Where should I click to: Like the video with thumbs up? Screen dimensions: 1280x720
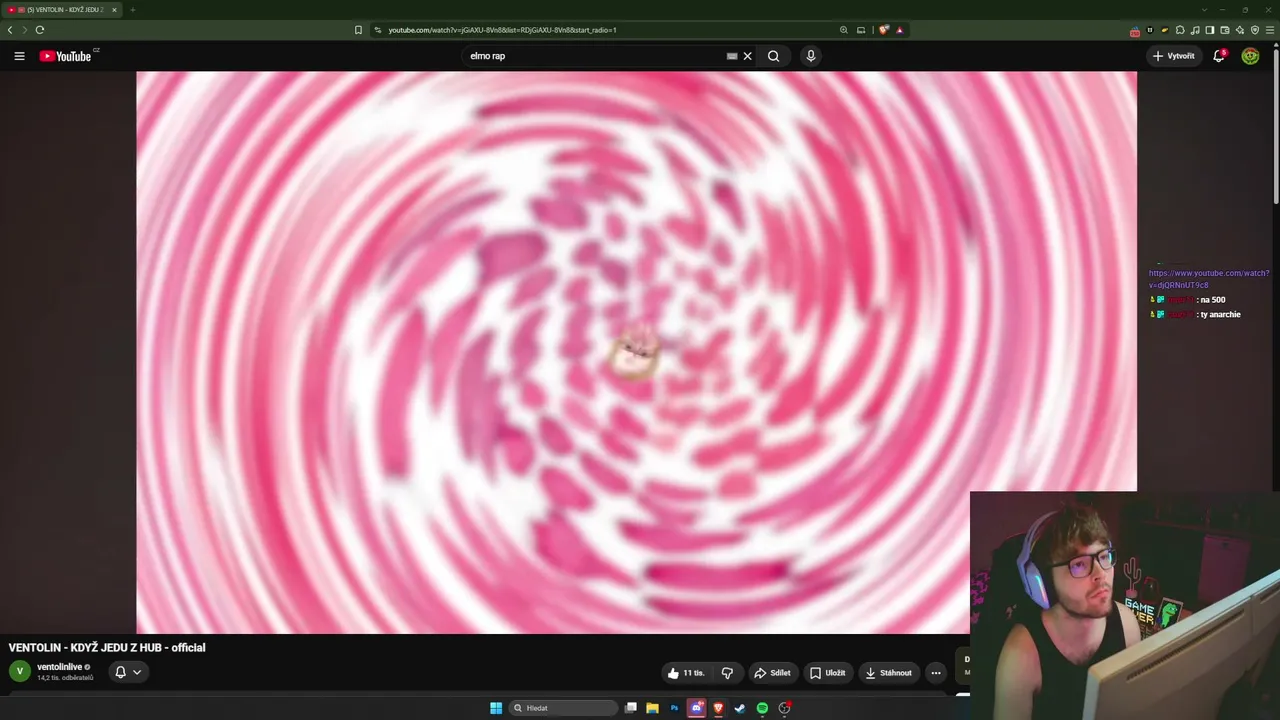click(x=686, y=673)
